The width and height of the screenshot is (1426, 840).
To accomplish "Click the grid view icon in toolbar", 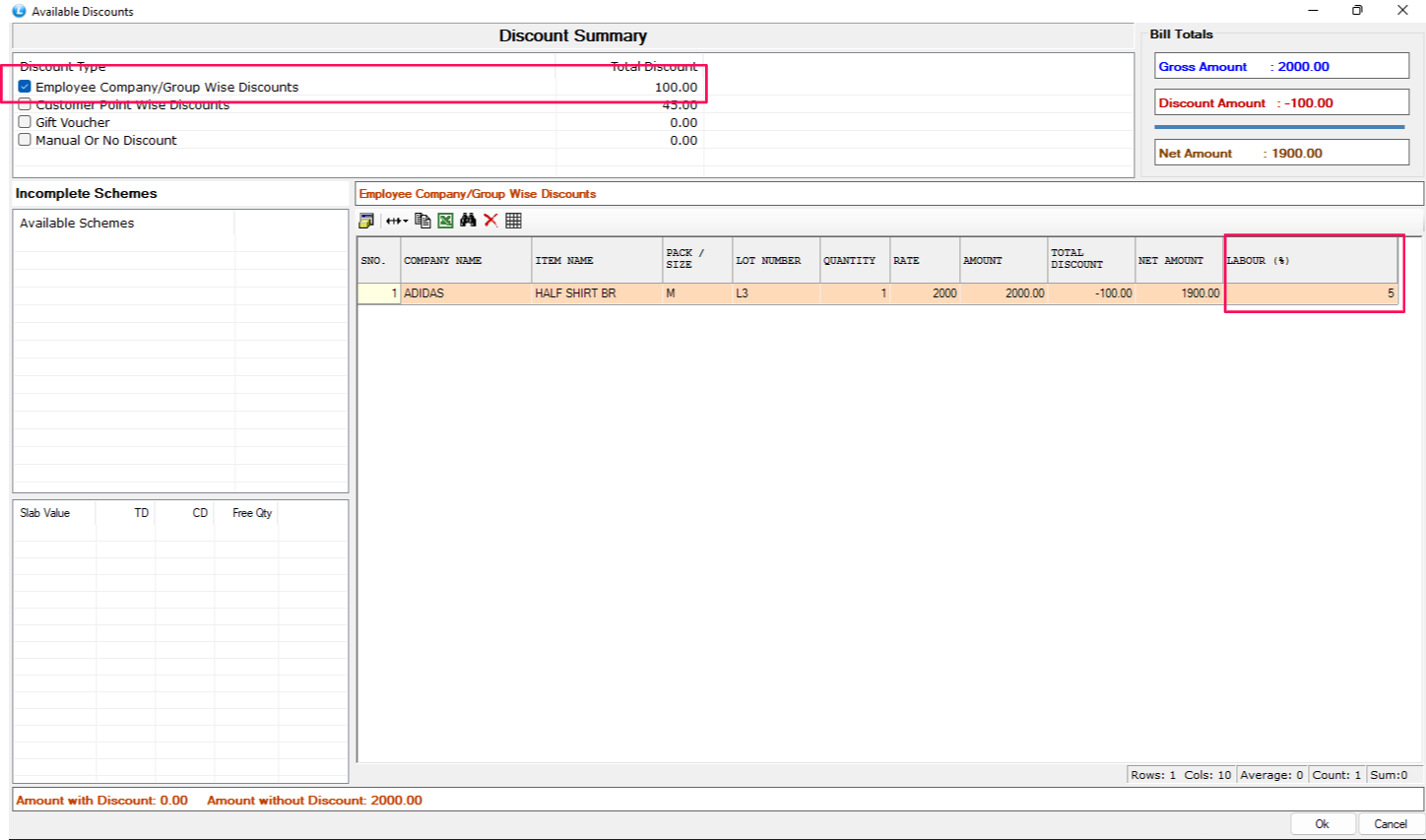I will pos(513,221).
